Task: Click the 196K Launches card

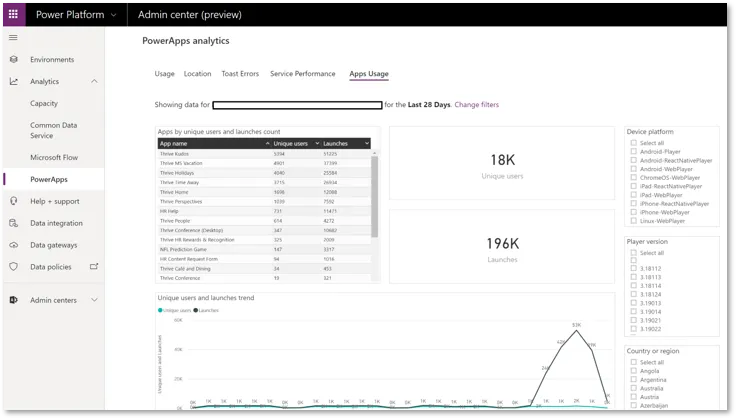Action: (502, 247)
